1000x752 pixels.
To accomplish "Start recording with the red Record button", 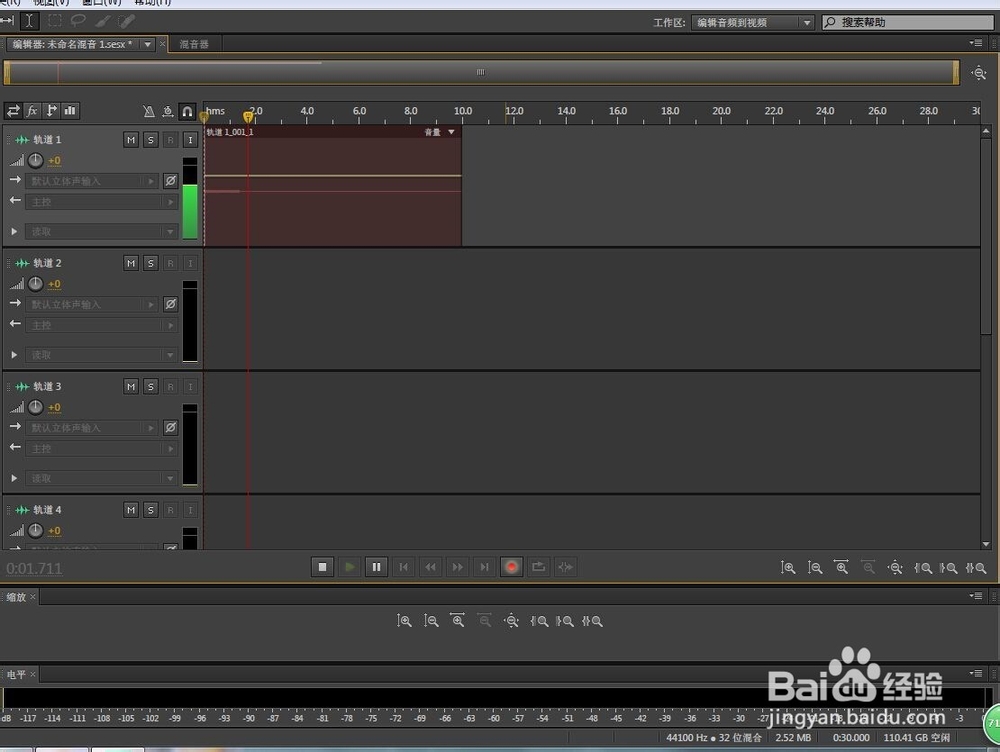I will coord(511,566).
